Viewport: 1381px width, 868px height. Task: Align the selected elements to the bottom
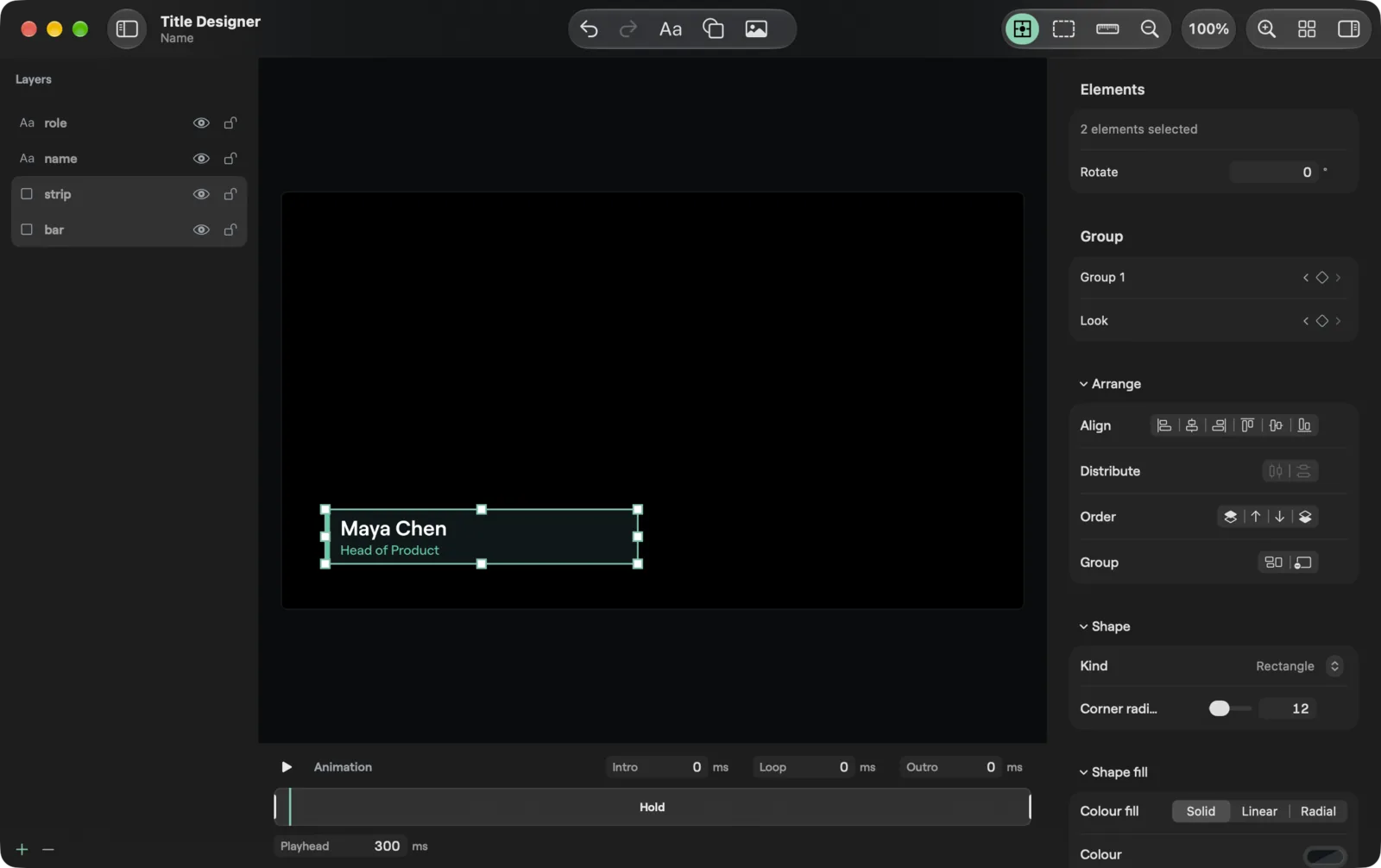(1304, 425)
